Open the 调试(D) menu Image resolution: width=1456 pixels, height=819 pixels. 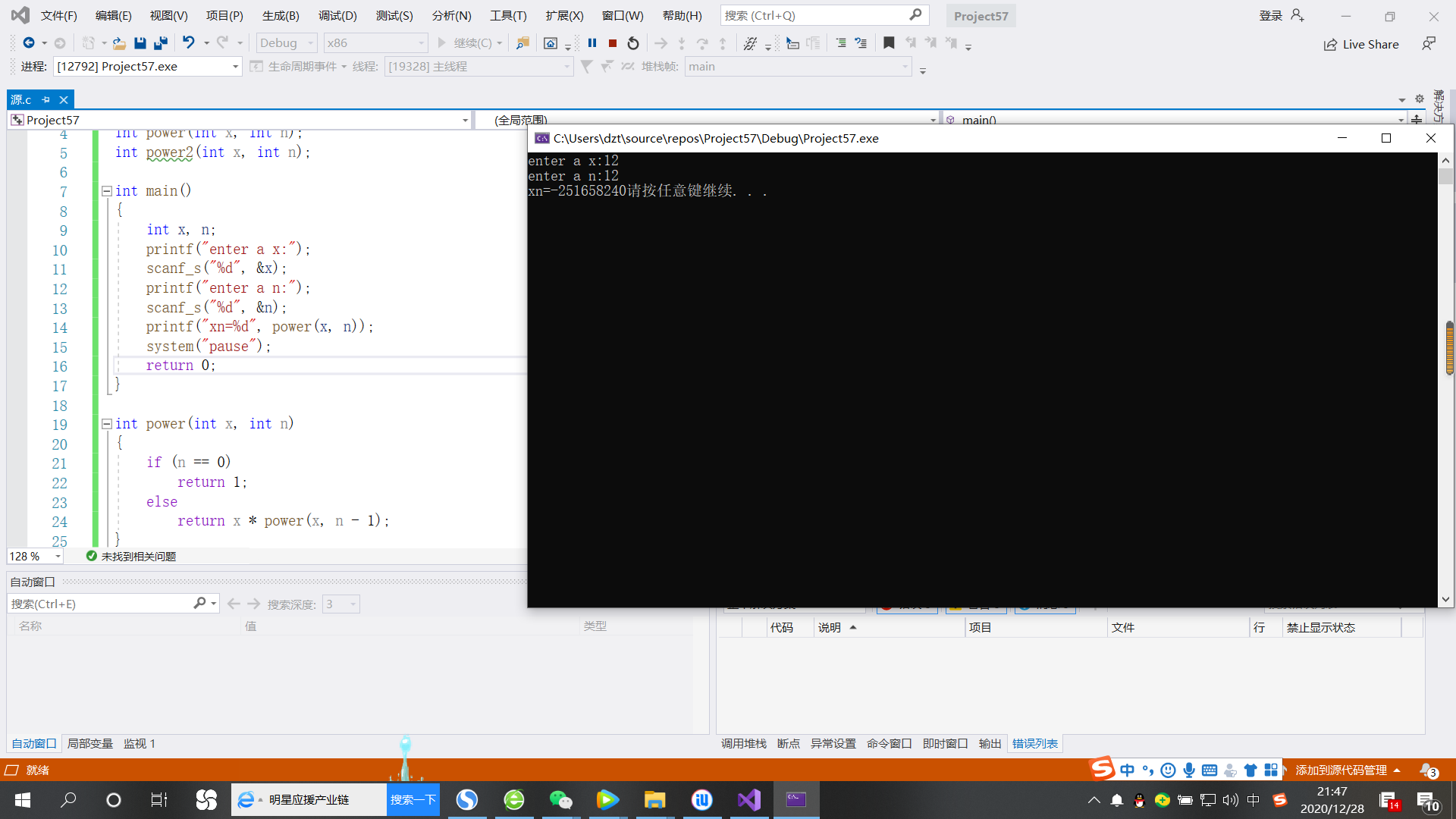[x=337, y=15]
